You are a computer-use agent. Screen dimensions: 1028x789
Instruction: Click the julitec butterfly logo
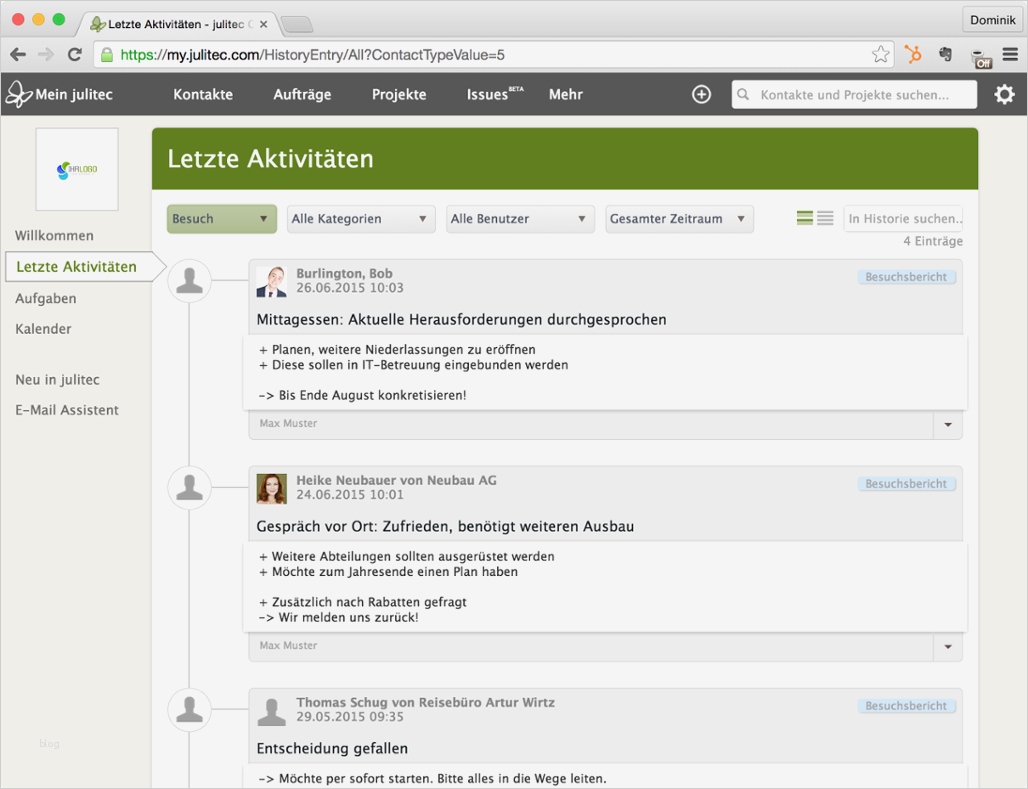coord(19,94)
